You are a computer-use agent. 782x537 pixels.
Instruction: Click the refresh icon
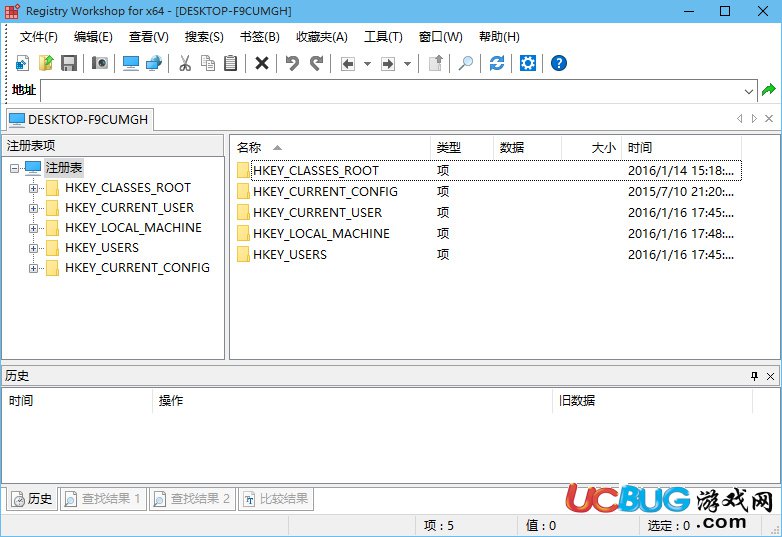[x=497, y=63]
